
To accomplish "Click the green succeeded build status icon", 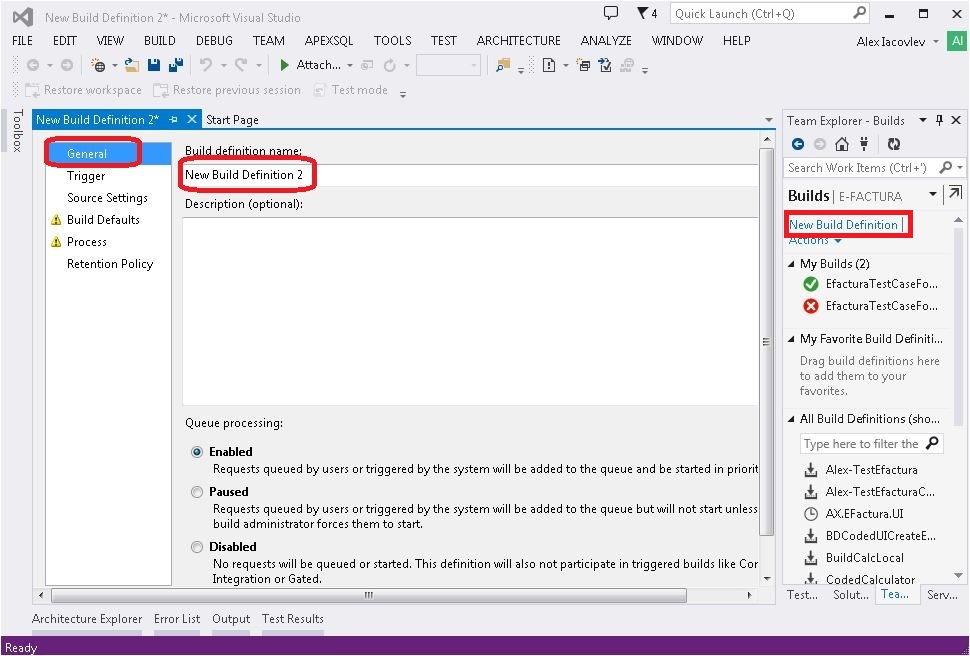I will pos(810,284).
